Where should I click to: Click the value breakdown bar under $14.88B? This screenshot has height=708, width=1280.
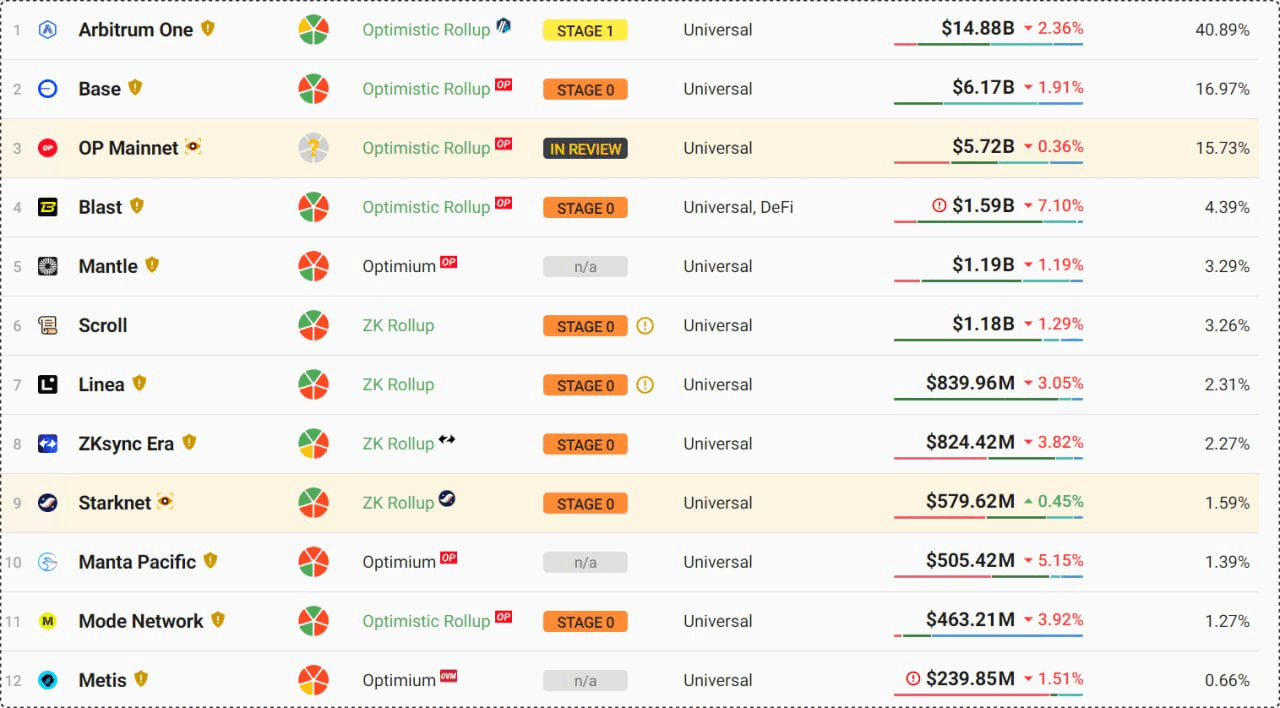pyautogui.click(x=988, y=44)
